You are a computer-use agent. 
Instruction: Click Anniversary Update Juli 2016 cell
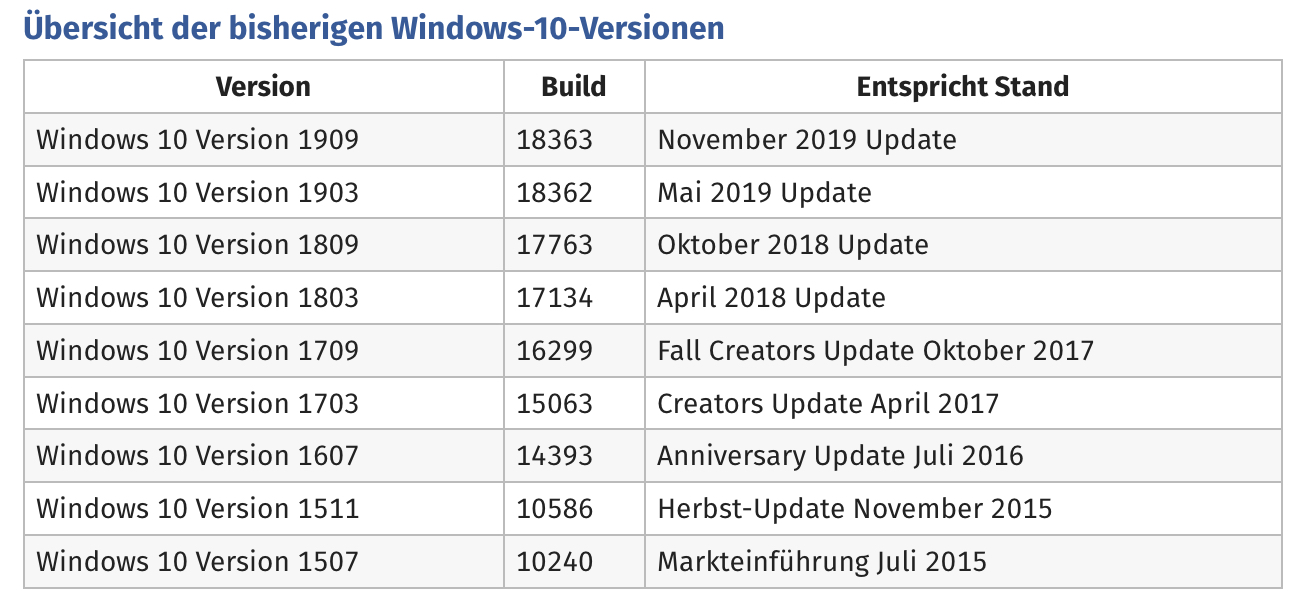coord(963,456)
